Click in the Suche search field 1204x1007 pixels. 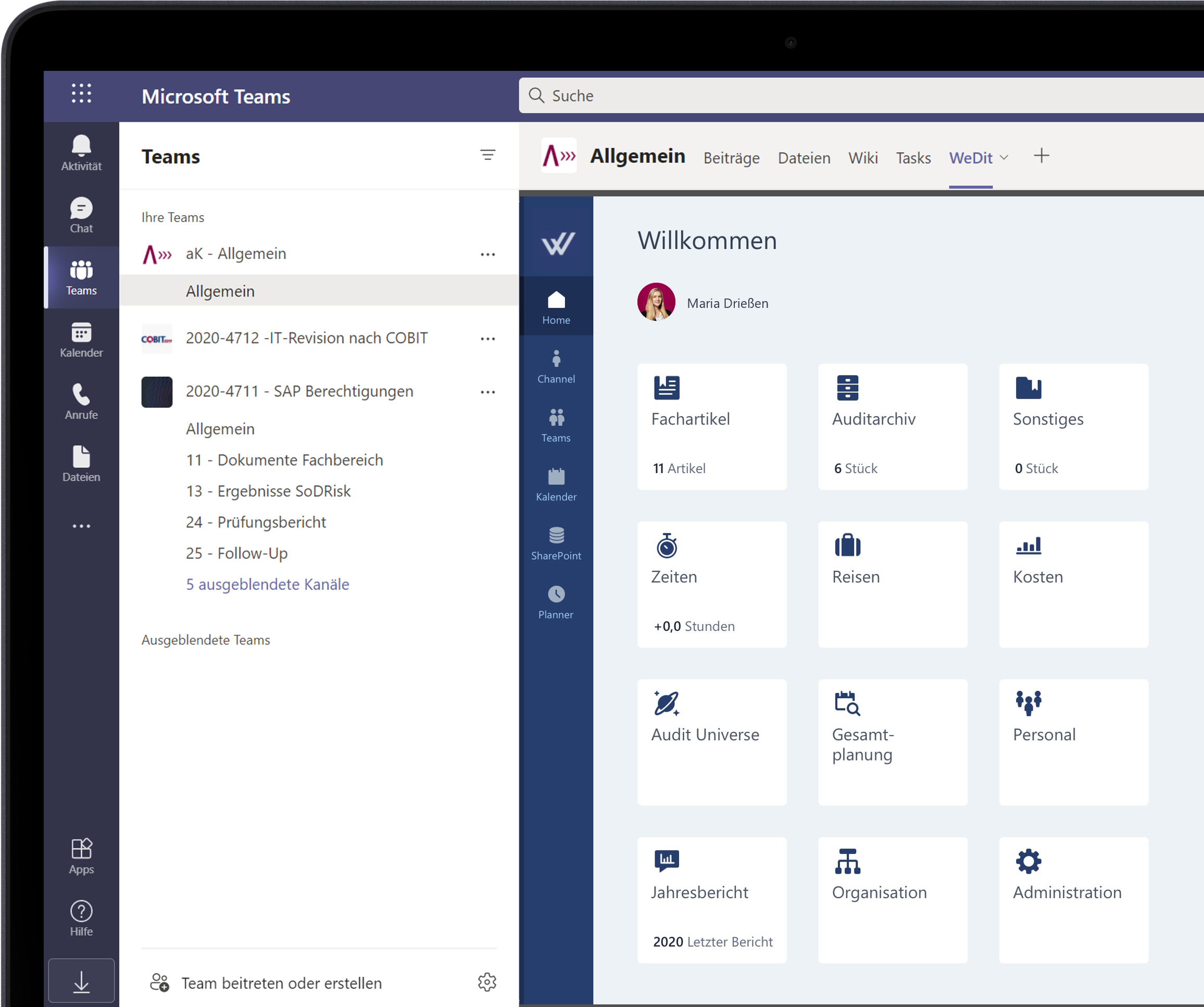tap(802, 95)
